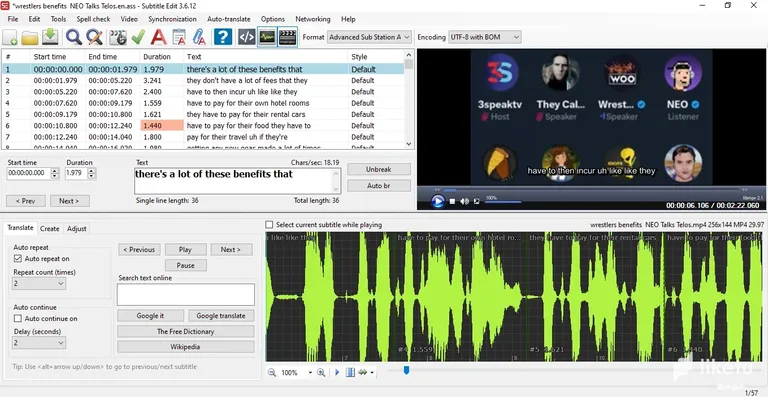Image resolution: width=768 pixels, height=397 pixels.
Task: Click the waveform play selection arrow
Action: (x=337, y=373)
